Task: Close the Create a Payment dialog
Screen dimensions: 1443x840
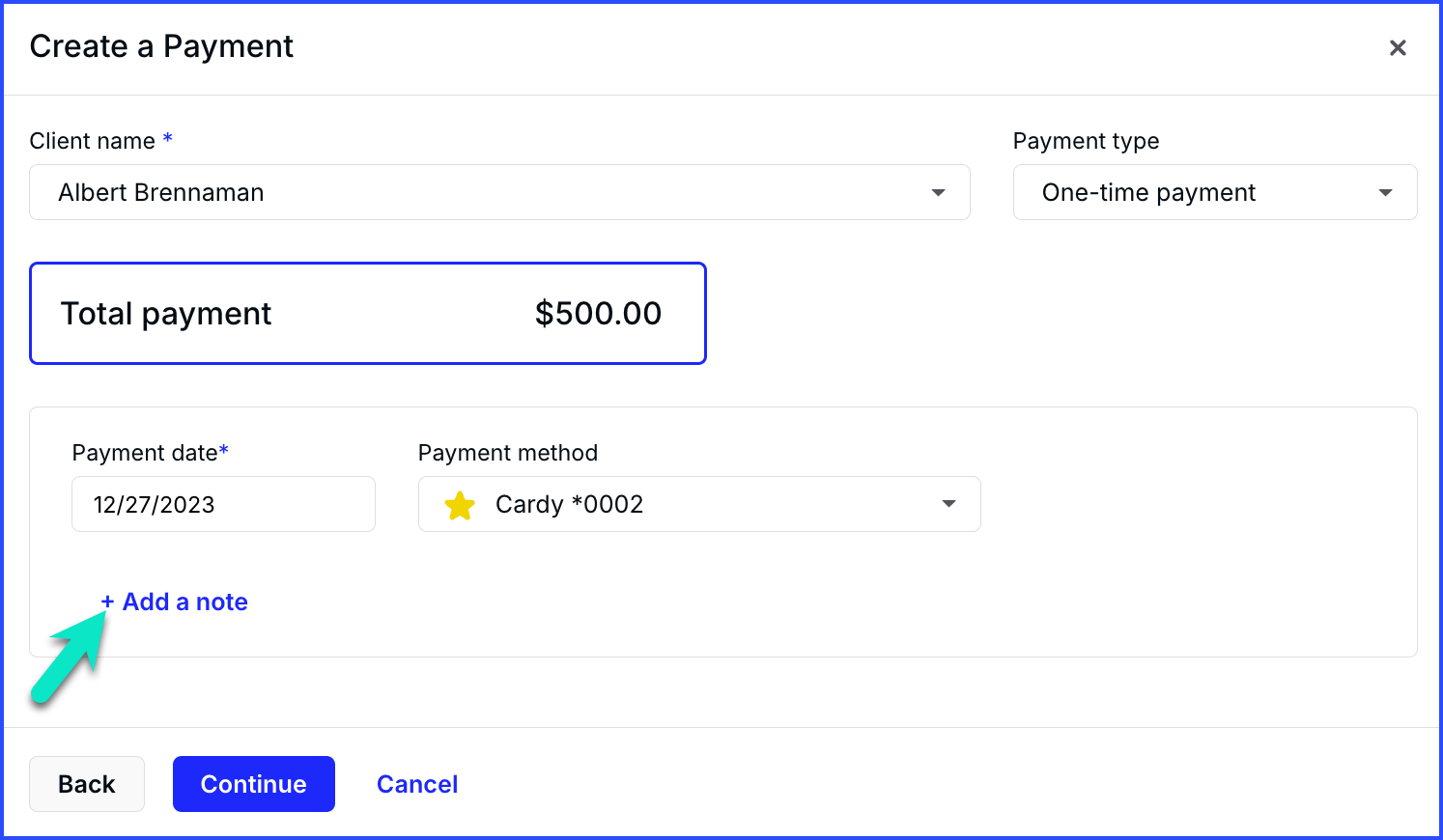Action: tap(1397, 47)
